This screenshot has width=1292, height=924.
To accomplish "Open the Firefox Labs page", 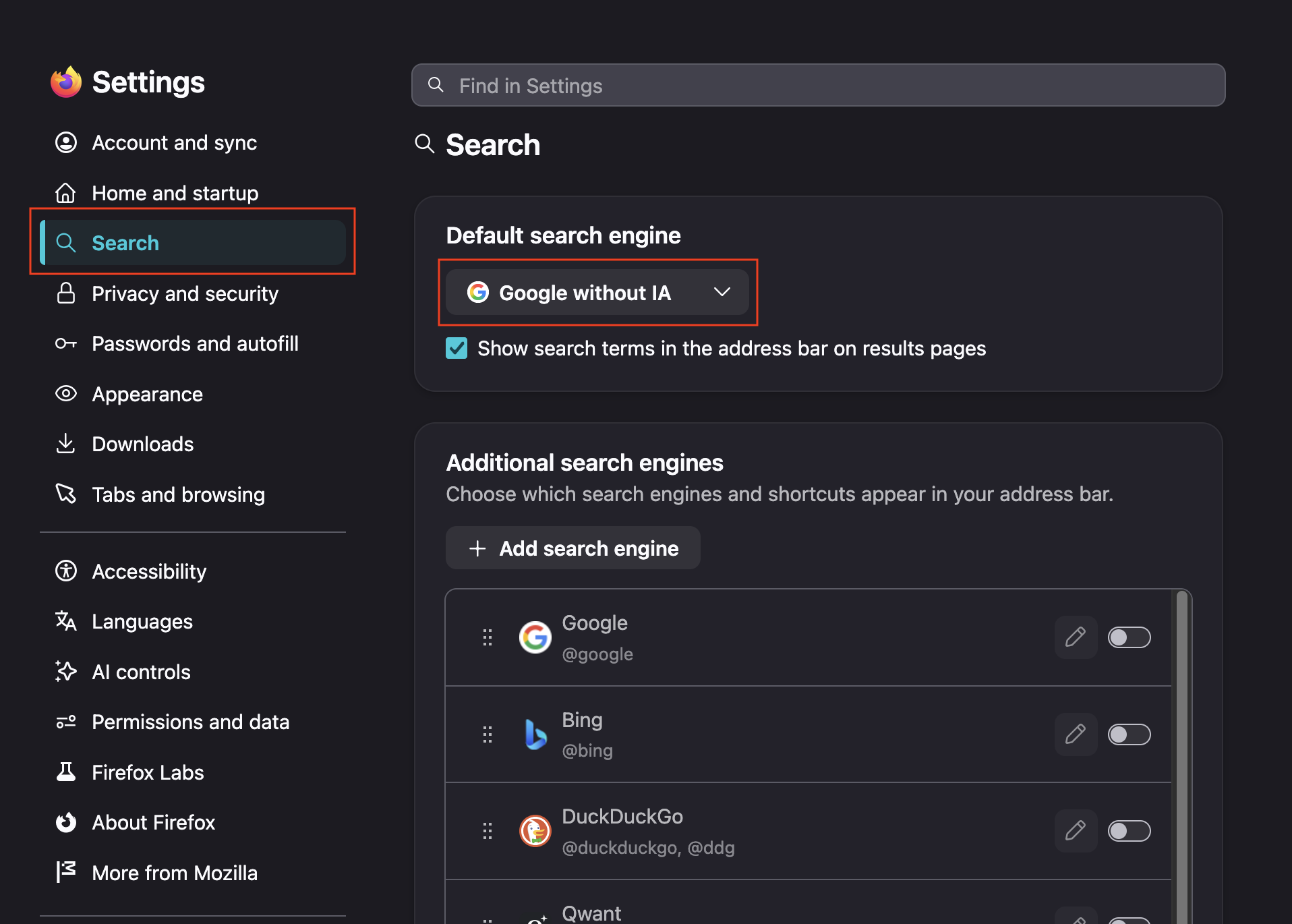I will [193, 772].
